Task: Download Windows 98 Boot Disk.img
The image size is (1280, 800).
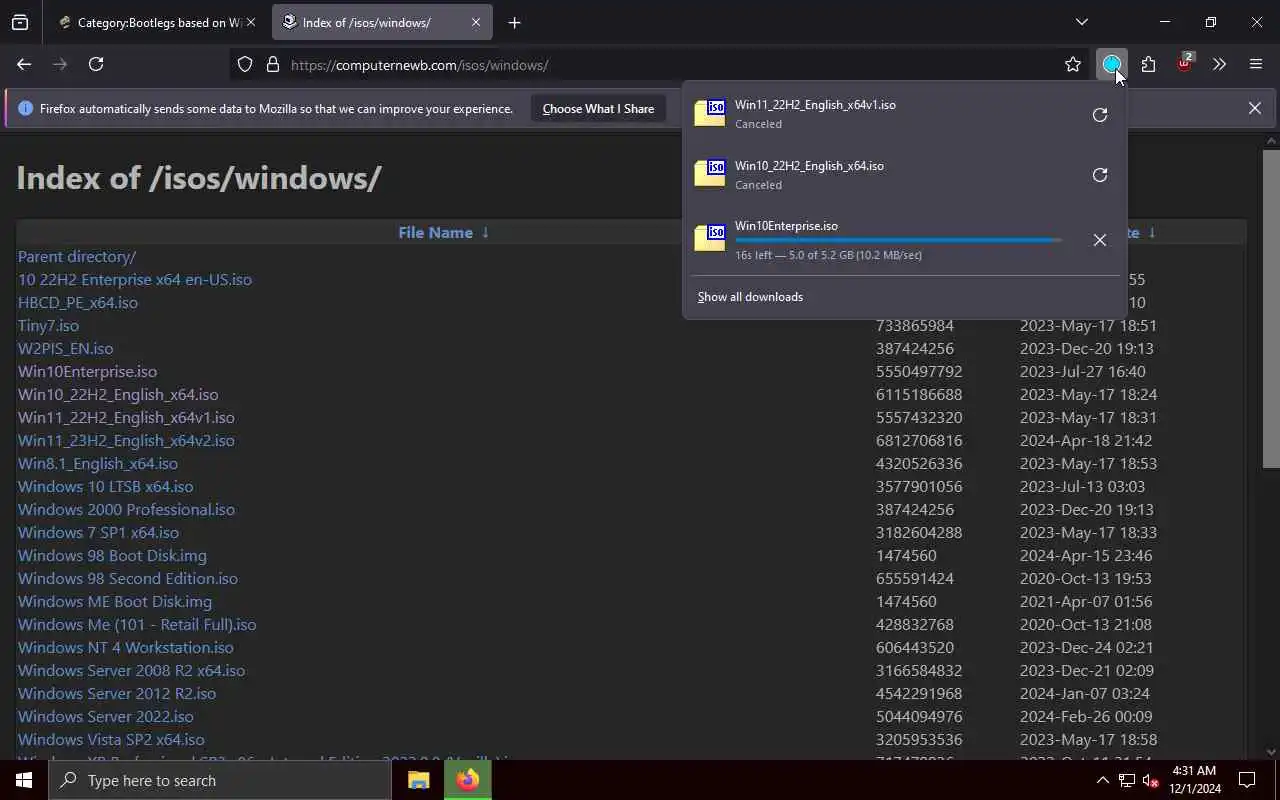Action: click(112, 555)
